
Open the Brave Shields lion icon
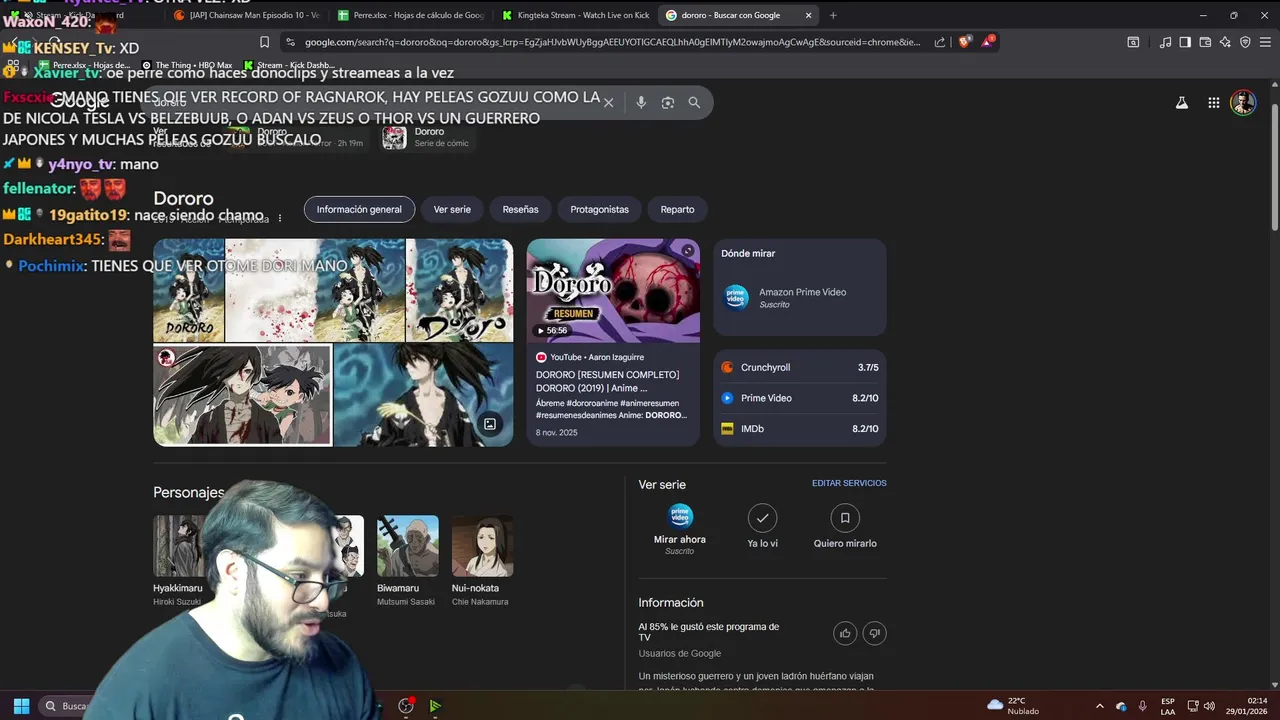(965, 42)
